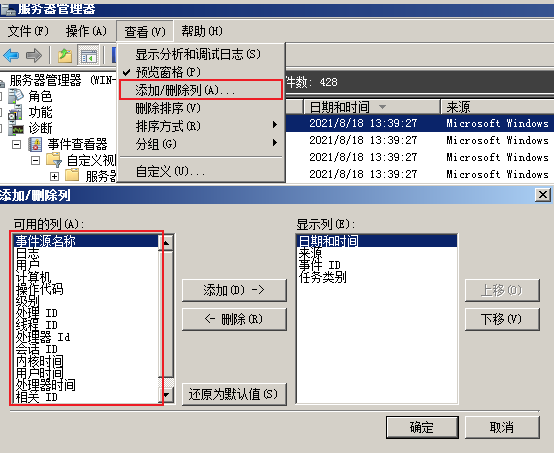The height and width of the screenshot is (453, 554).
Task: Click the up-one-level folder icon
Action: [x=65, y=55]
